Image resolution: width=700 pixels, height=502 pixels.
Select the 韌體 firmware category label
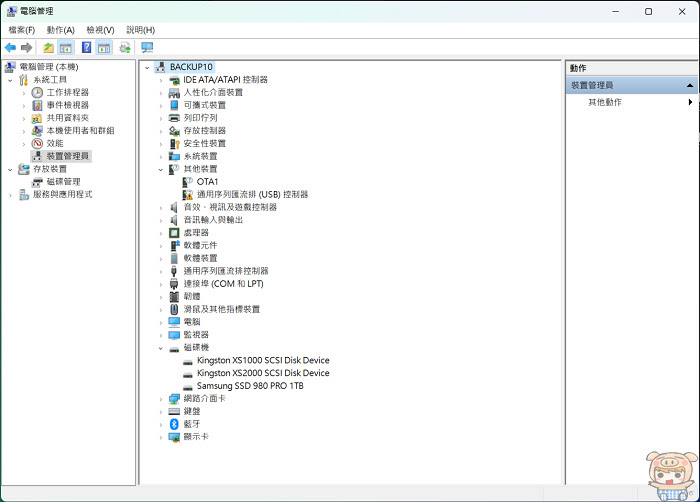coord(192,297)
